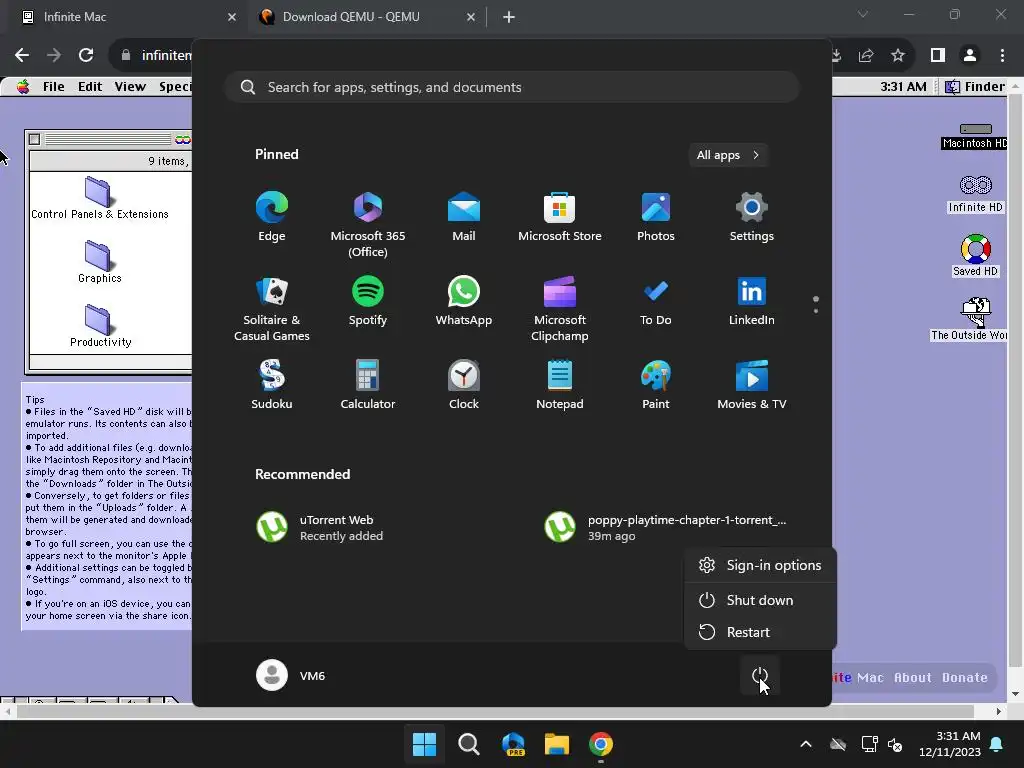Viewport: 1024px width, 768px height.
Task: Open LinkedIn
Action: (x=752, y=301)
